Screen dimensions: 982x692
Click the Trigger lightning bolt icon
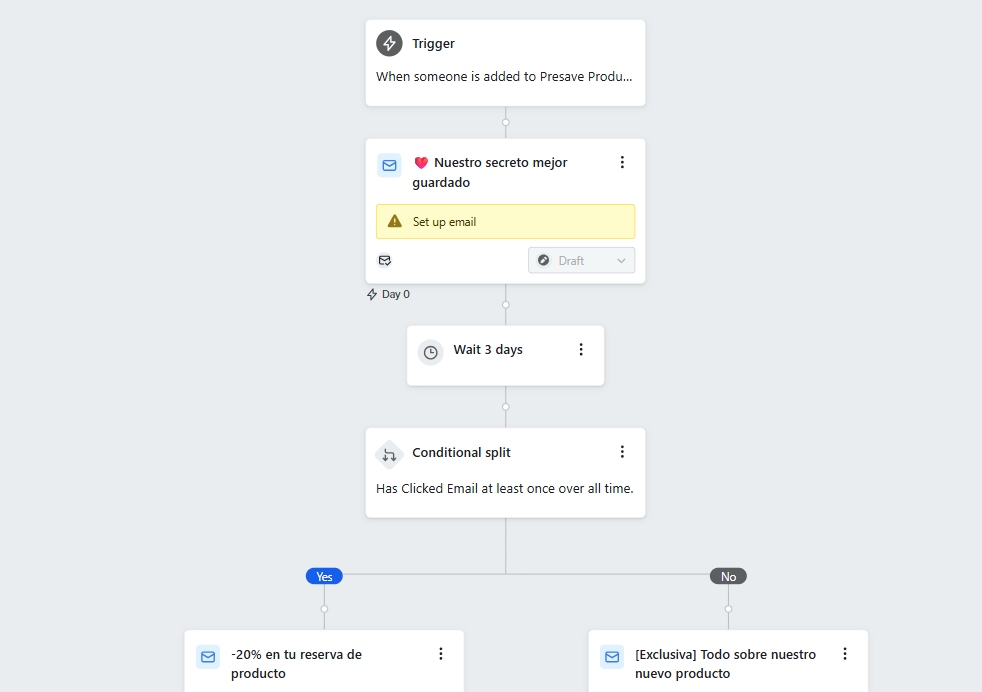pyautogui.click(x=389, y=43)
